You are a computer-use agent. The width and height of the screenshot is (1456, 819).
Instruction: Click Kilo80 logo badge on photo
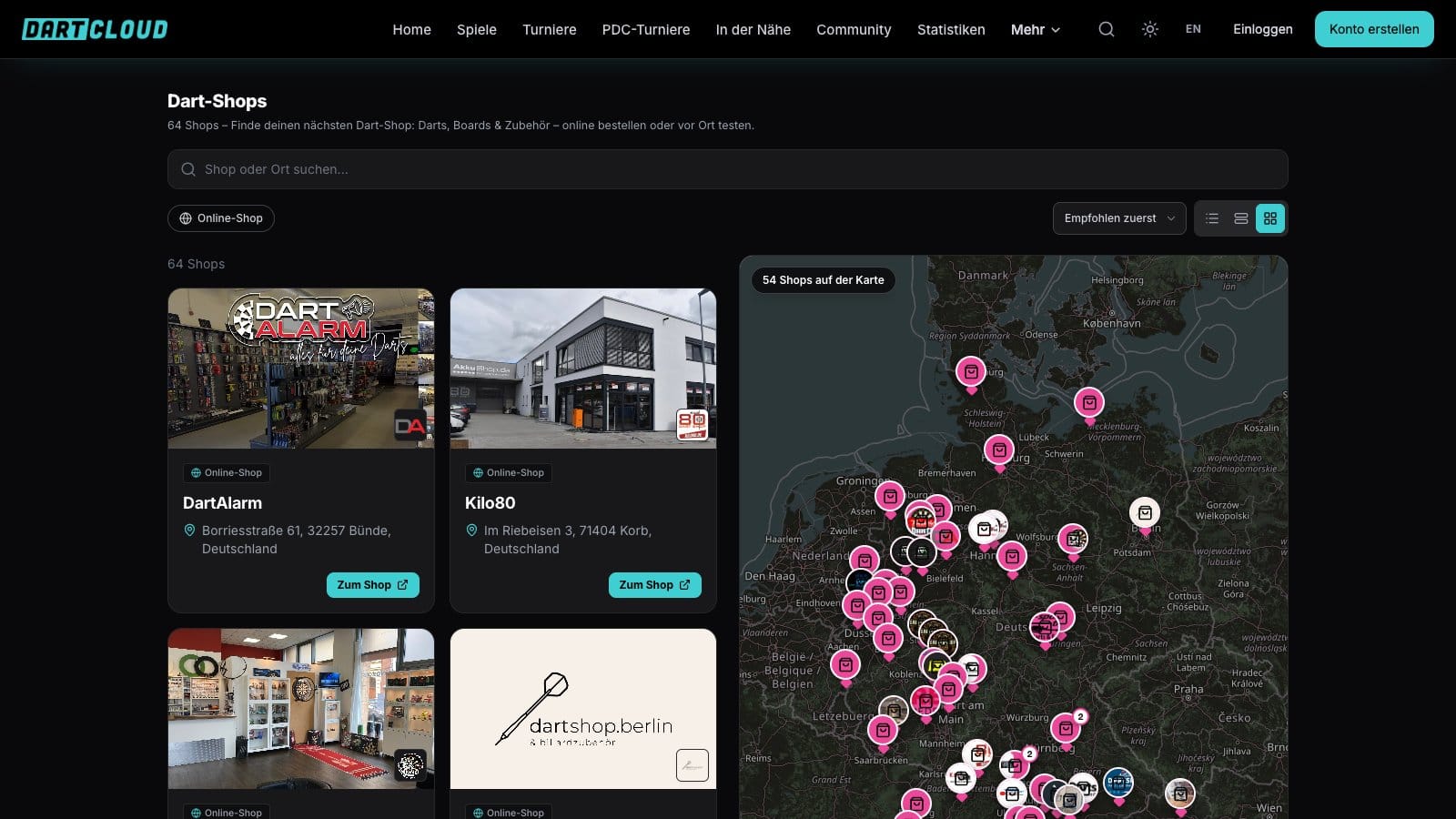[x=693, y=425]
